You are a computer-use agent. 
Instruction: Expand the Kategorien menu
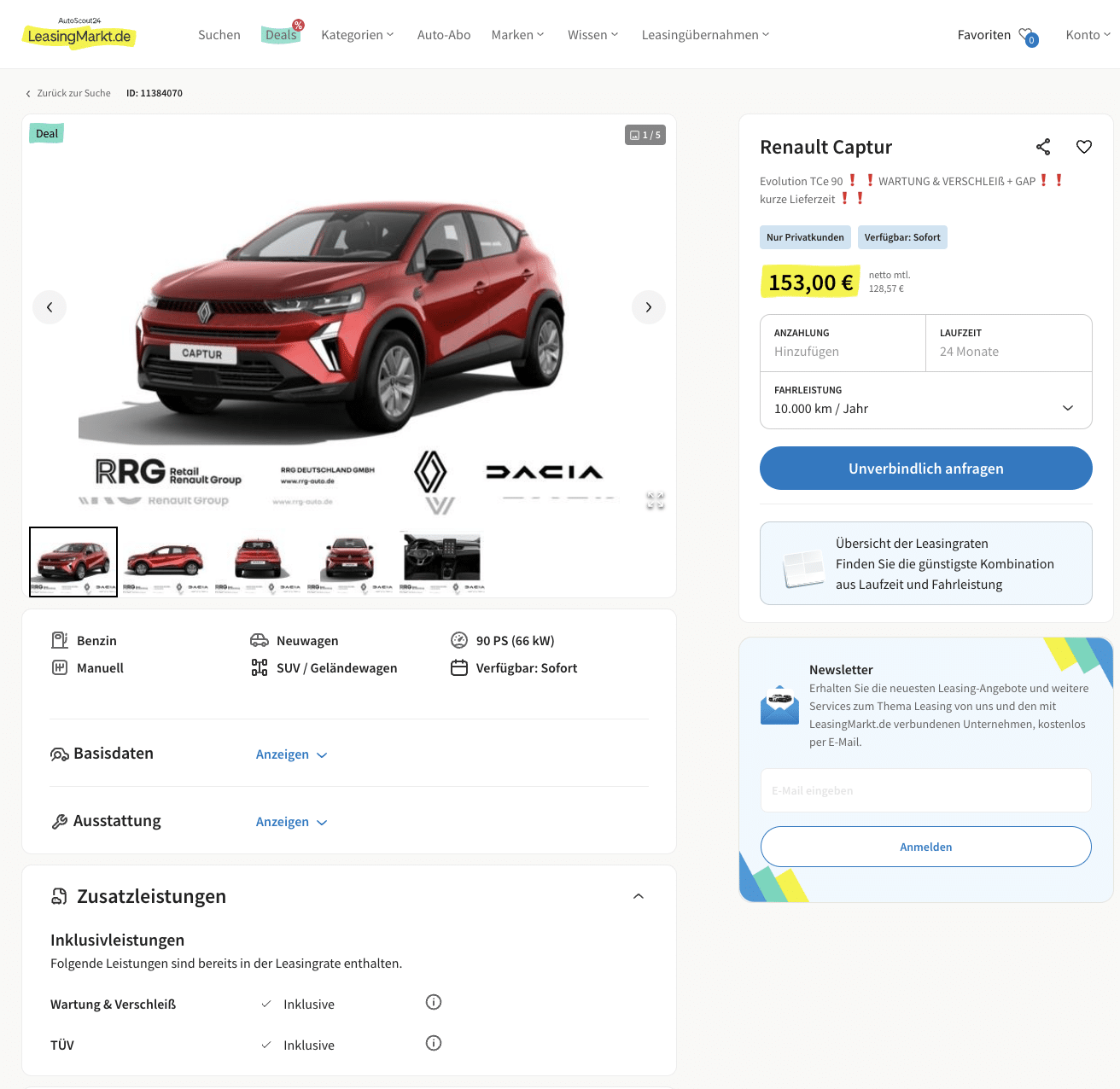pyautogui.click(x=358, y=35)
